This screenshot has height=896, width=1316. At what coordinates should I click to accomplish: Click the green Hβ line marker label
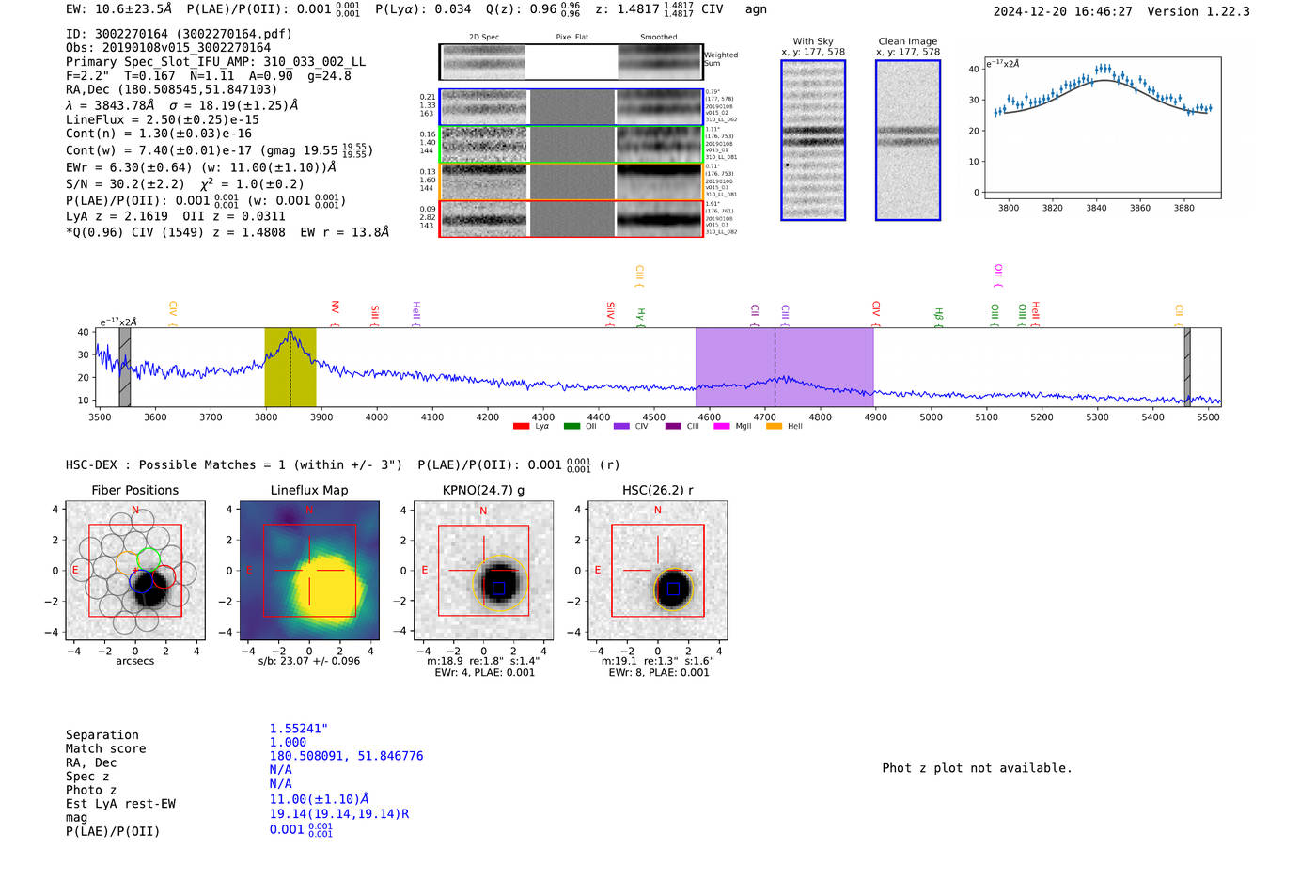coord(939,316)
